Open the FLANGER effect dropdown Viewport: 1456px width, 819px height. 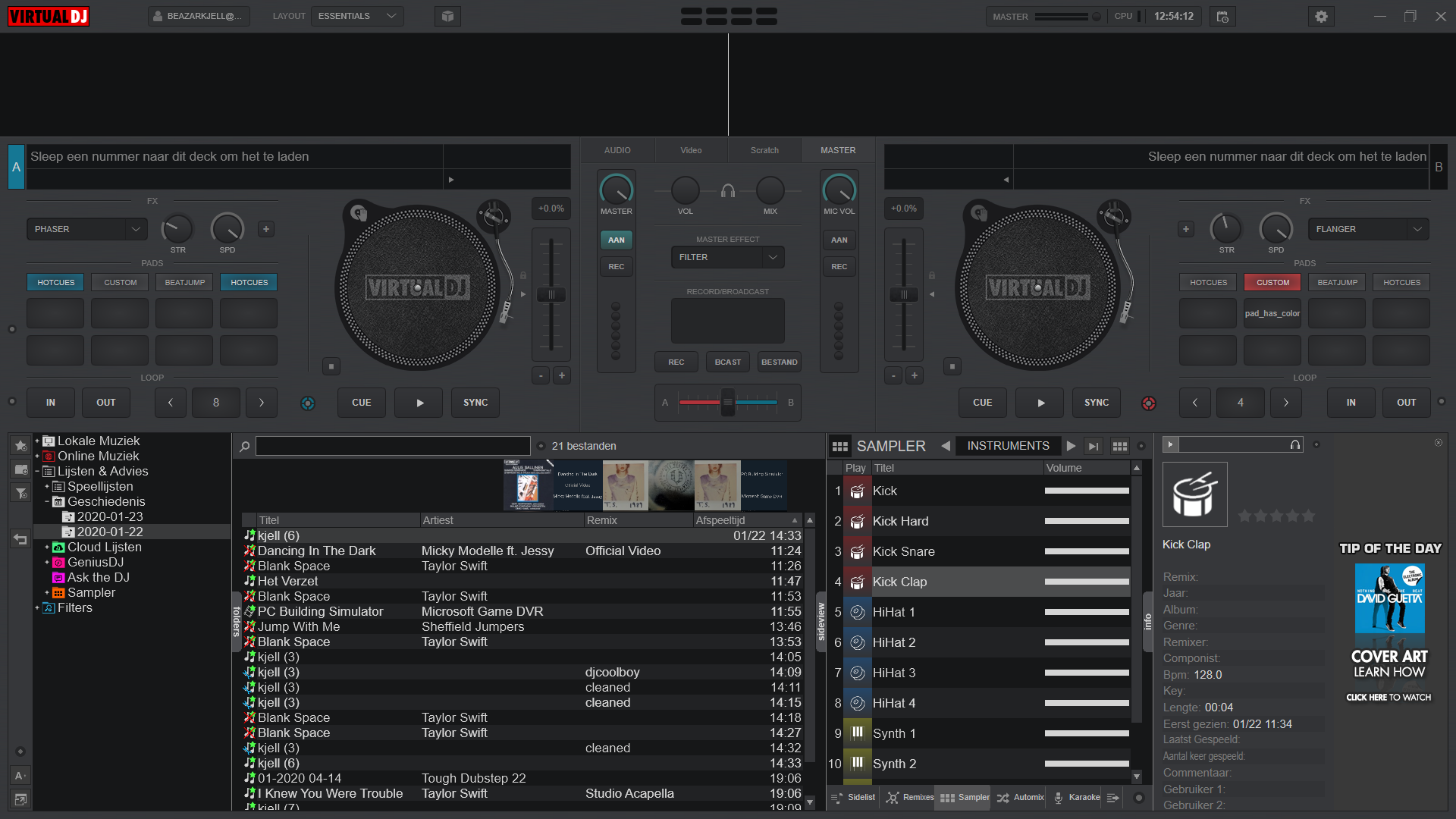coord(1367,229)
